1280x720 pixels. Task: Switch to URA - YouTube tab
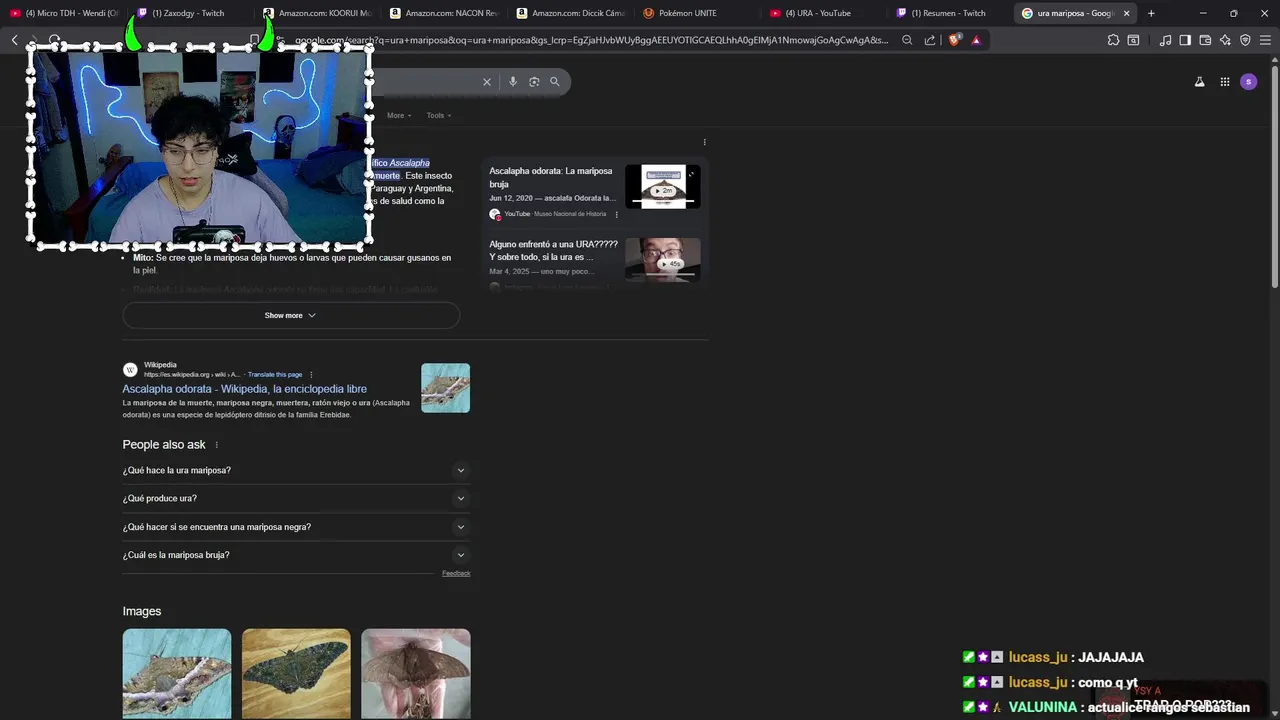click(x=826, y=13)
